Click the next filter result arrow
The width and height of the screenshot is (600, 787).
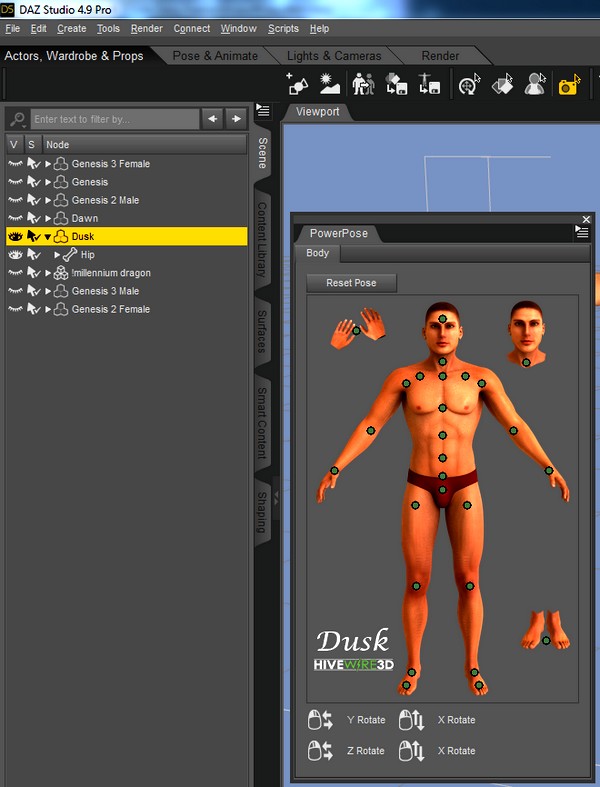(x=236, y=119)
